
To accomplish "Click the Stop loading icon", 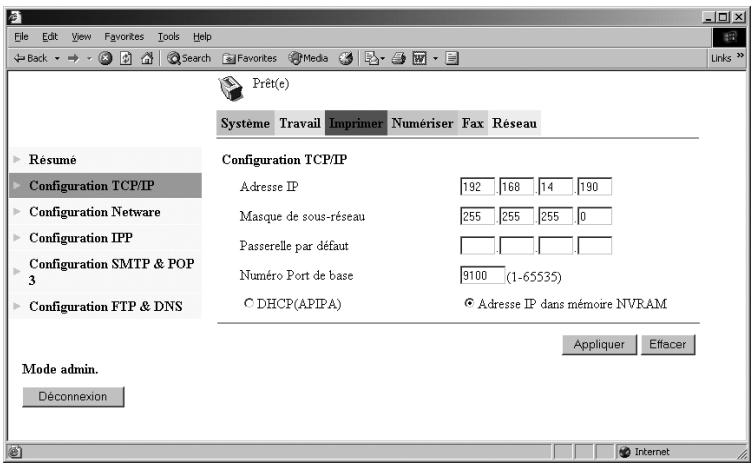I will click(x=105, y=58).
